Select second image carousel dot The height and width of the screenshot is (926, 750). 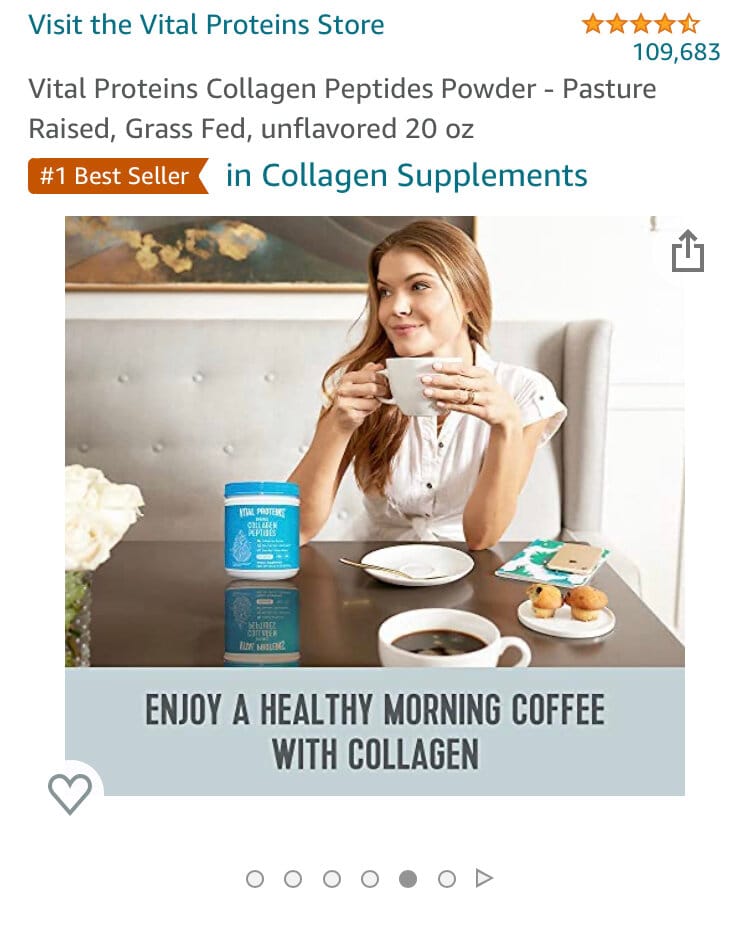(x=293, y=879)
